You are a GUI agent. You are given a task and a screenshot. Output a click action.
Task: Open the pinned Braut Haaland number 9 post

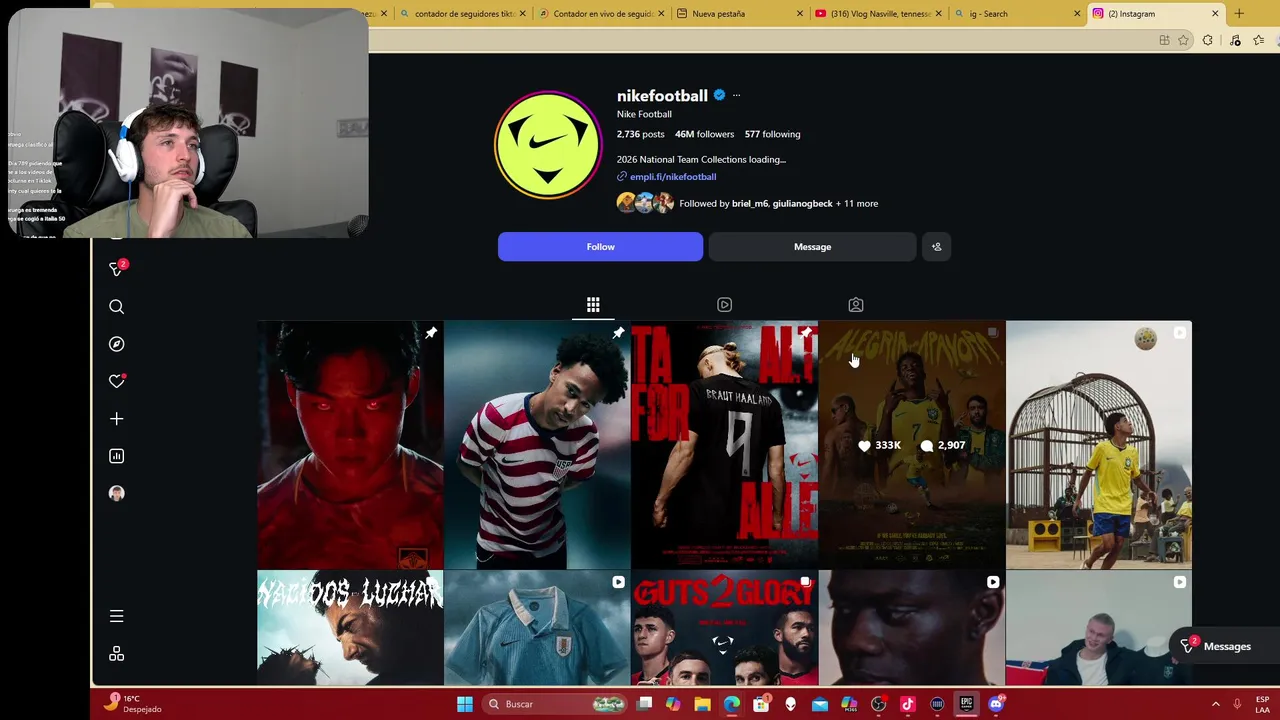(724, 445)
